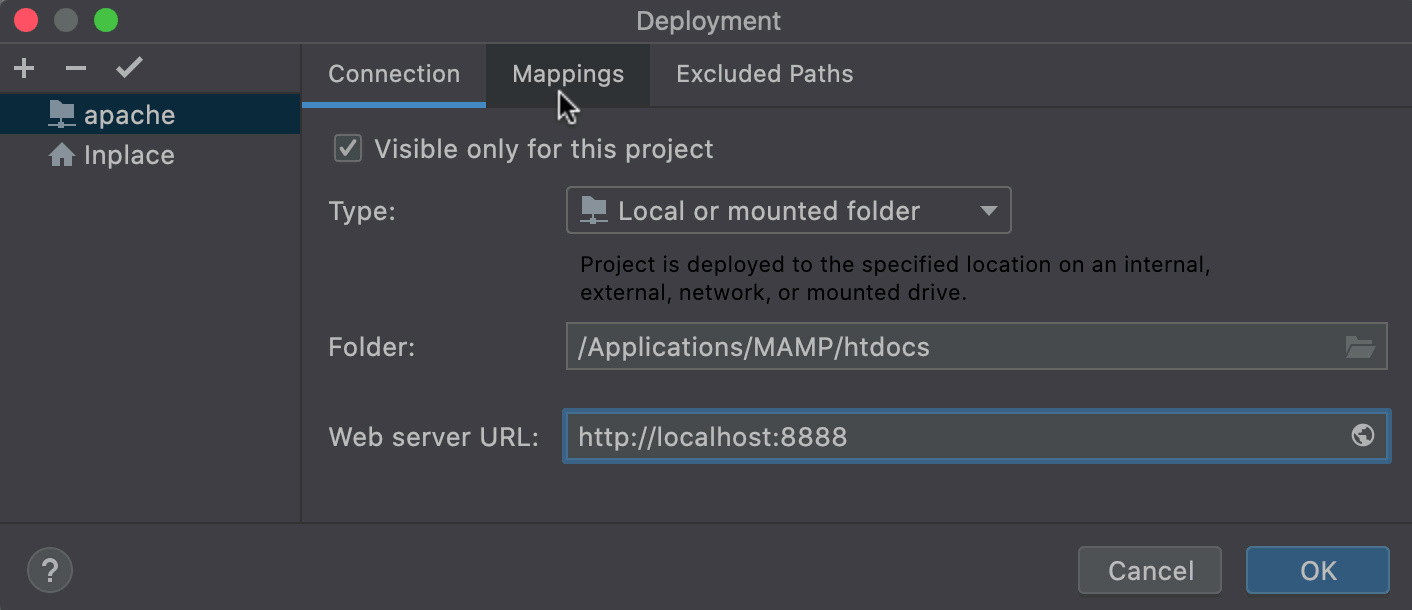Confirm settings with OK button
Image resolution: width=1412 pixels, height=610 pixels.
coord(1318,571)
